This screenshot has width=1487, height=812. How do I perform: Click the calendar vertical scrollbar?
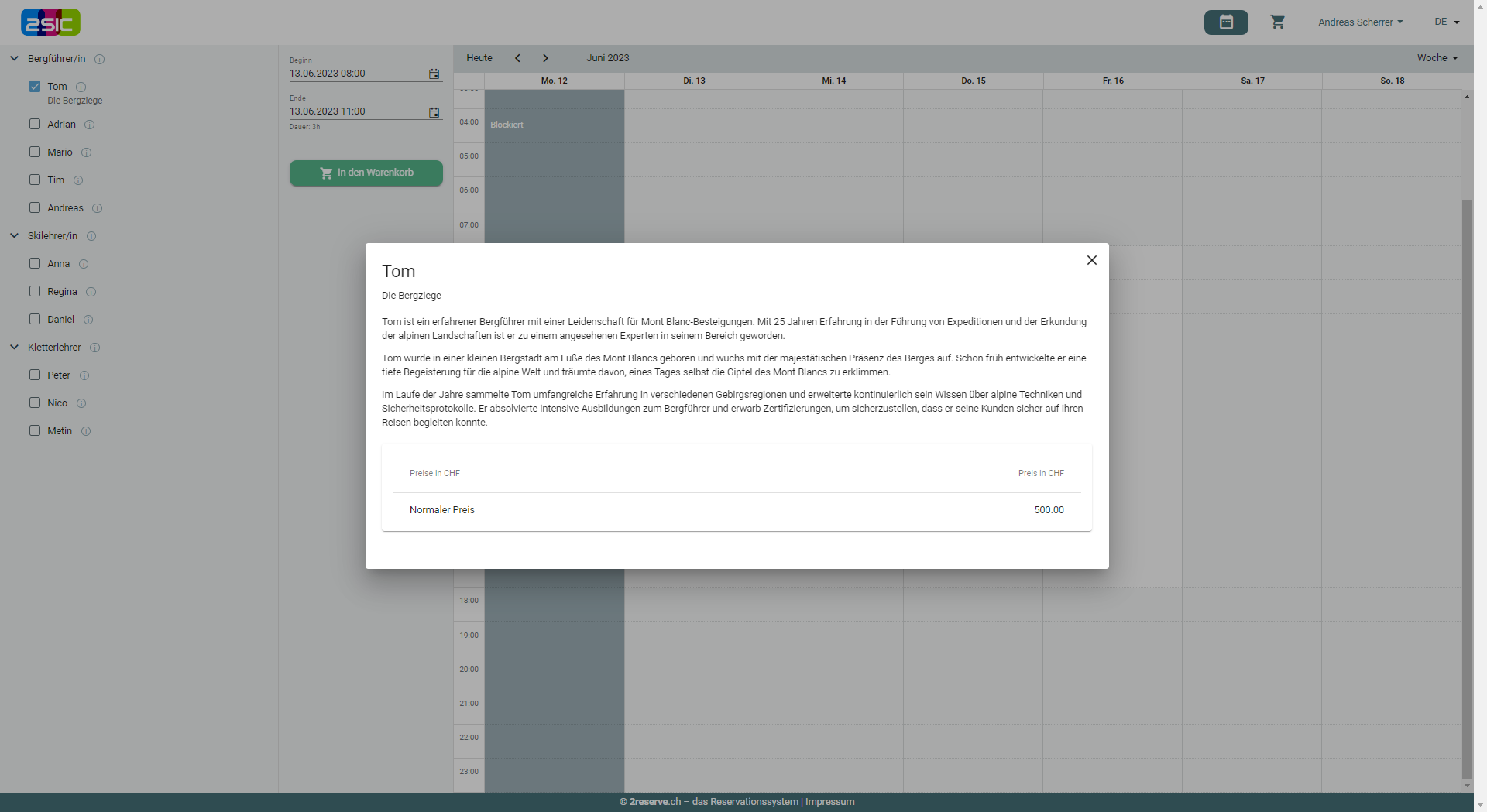click(1467, 488)
